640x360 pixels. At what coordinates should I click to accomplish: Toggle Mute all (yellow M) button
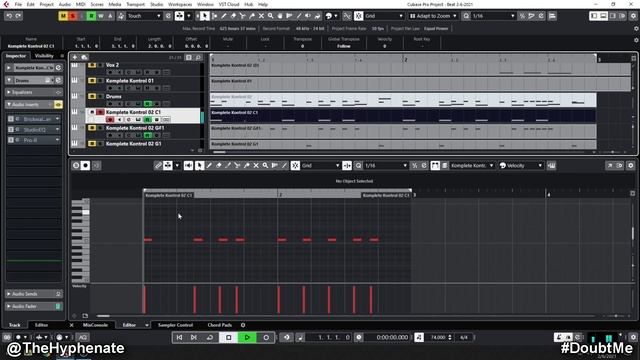[63, 16]
